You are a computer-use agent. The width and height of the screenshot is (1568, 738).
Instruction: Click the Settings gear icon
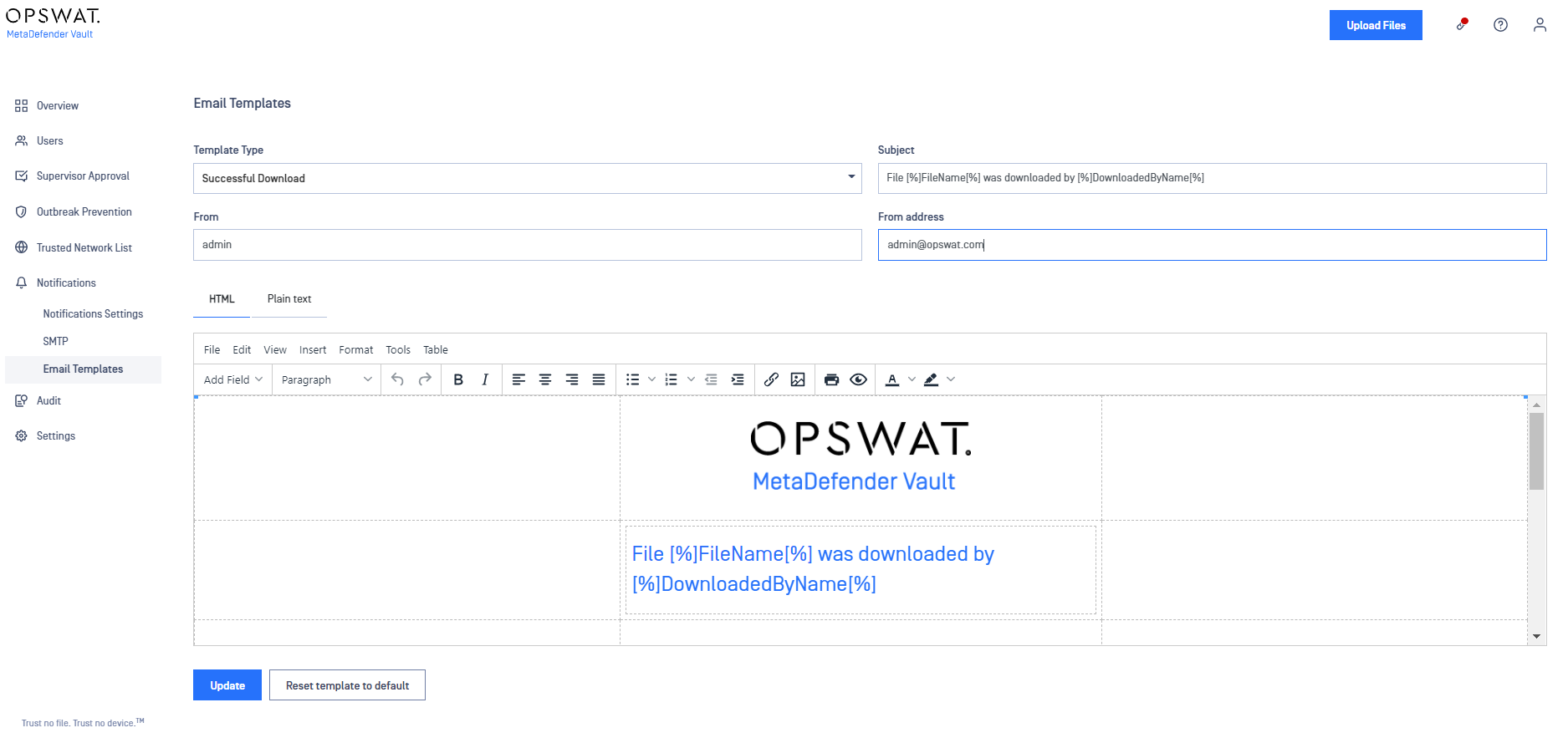pos(22,436)
